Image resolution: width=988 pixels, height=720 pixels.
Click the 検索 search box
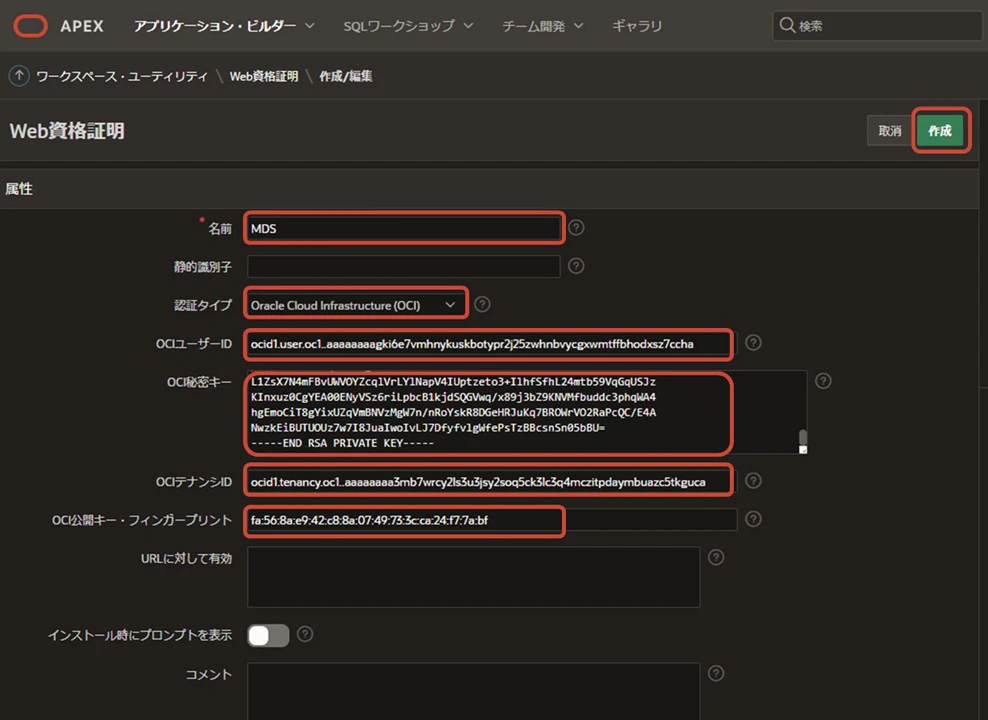pos(877,26)
